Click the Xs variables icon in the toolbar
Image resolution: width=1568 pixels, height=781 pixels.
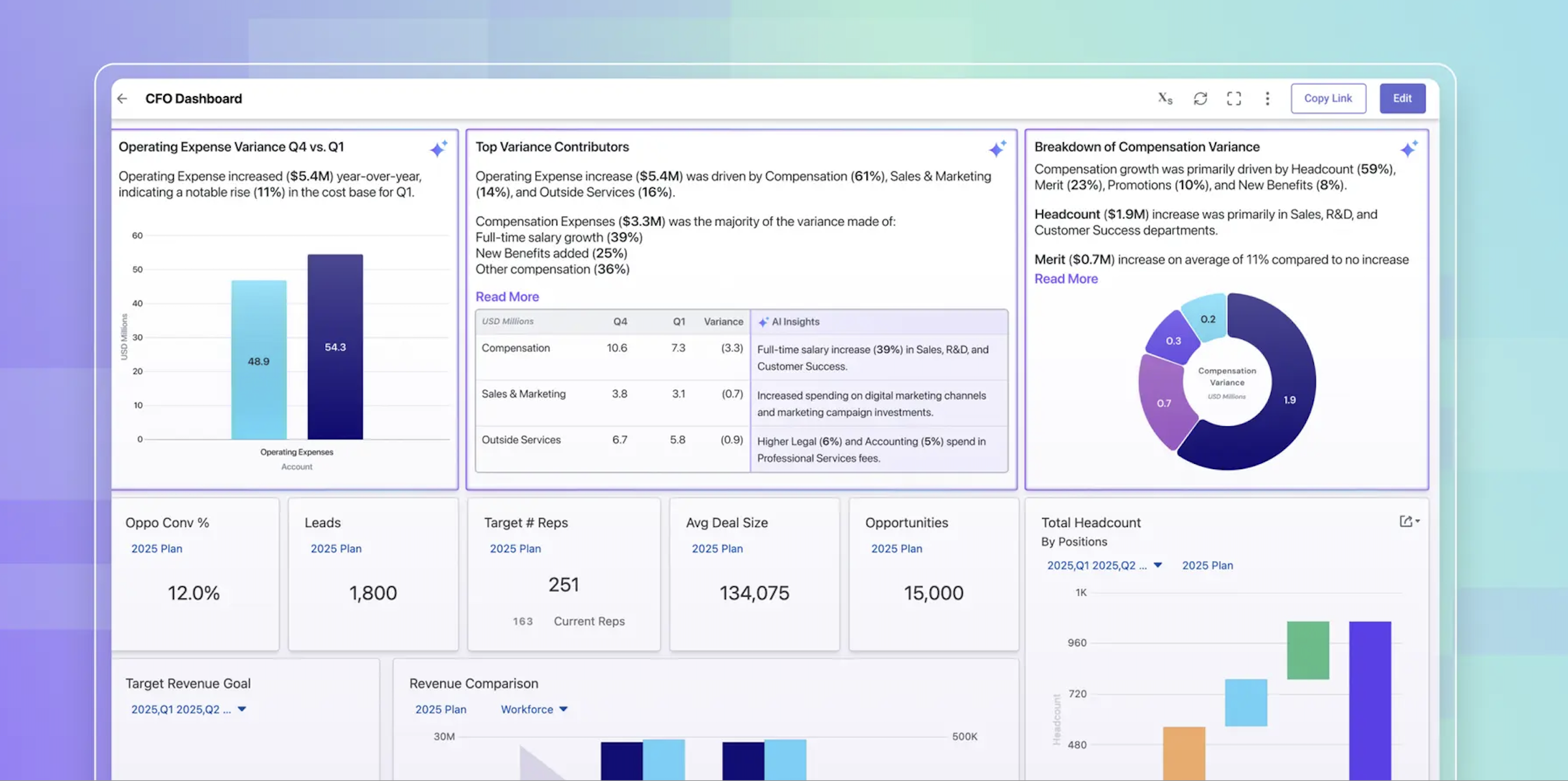point(1165,98)
